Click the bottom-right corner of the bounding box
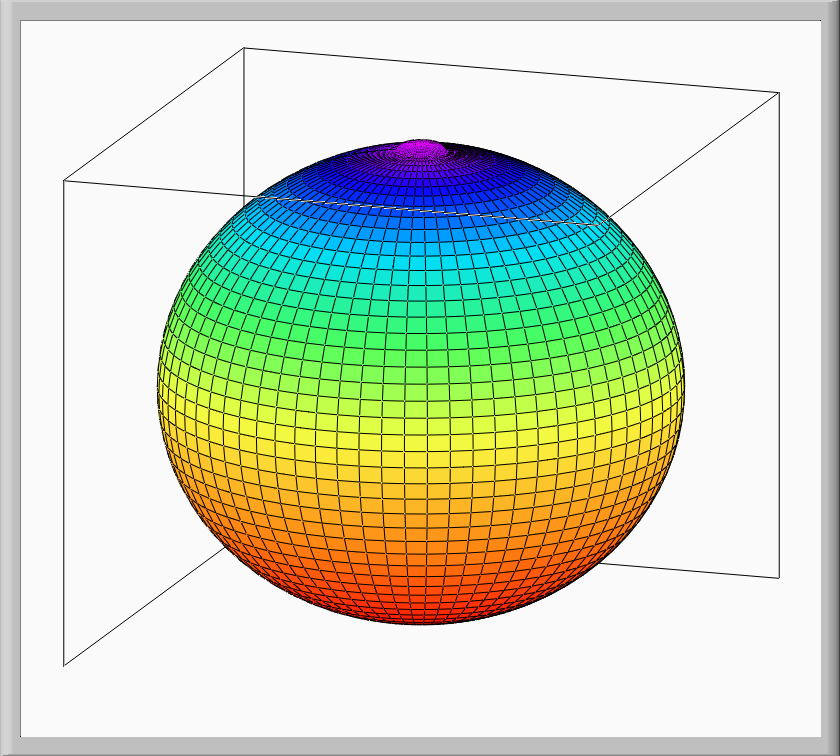 coord(779,577)
